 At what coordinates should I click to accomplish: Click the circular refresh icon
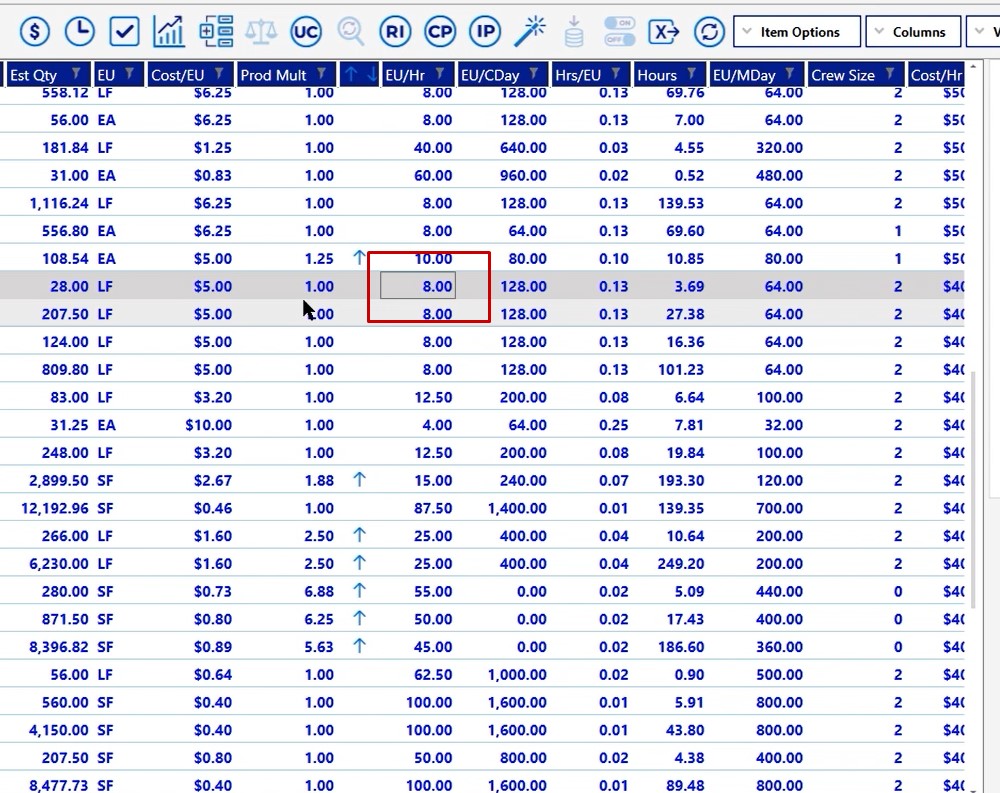pyautogui.click(x=709, y=32)
